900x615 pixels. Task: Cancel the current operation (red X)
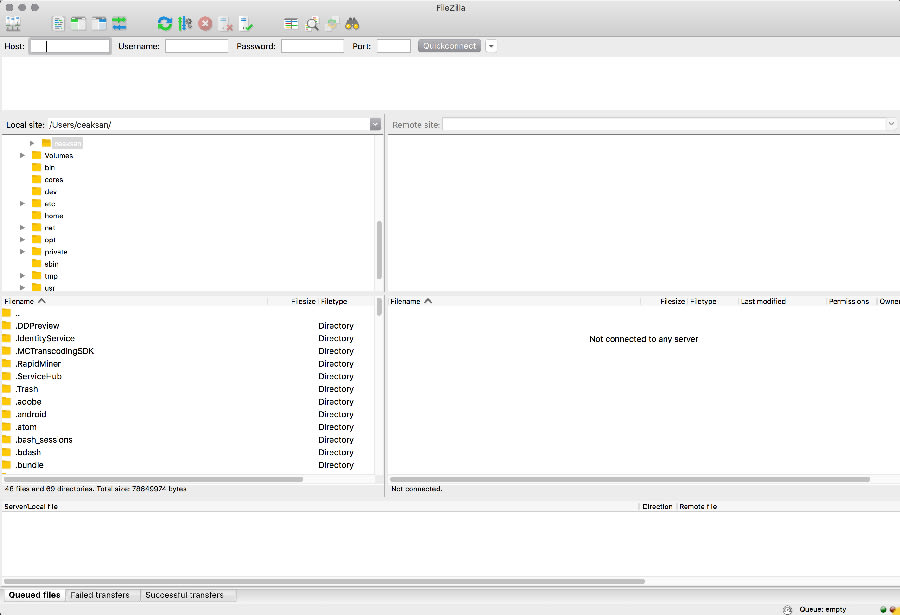pyautogui.click(x=205, y=24)
